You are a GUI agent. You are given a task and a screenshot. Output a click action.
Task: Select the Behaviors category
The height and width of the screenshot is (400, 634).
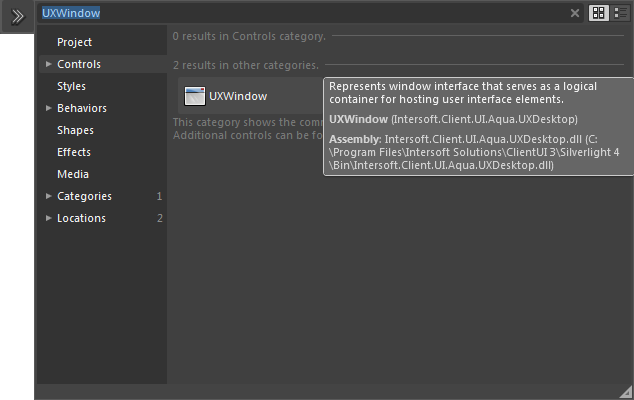coord(82,108)
